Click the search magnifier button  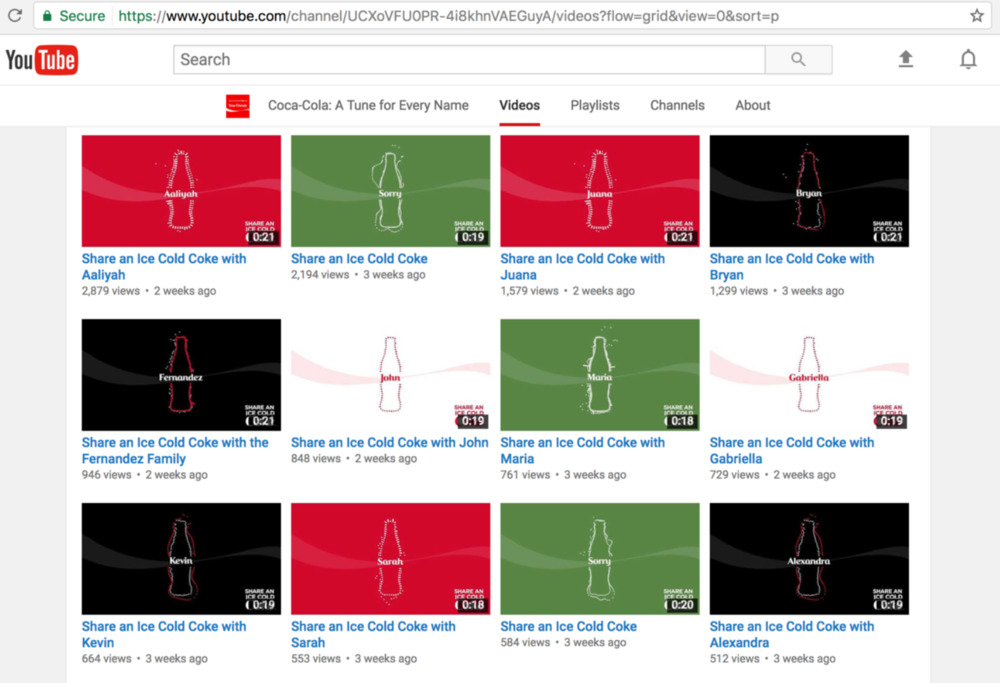[x=798, y=59]
